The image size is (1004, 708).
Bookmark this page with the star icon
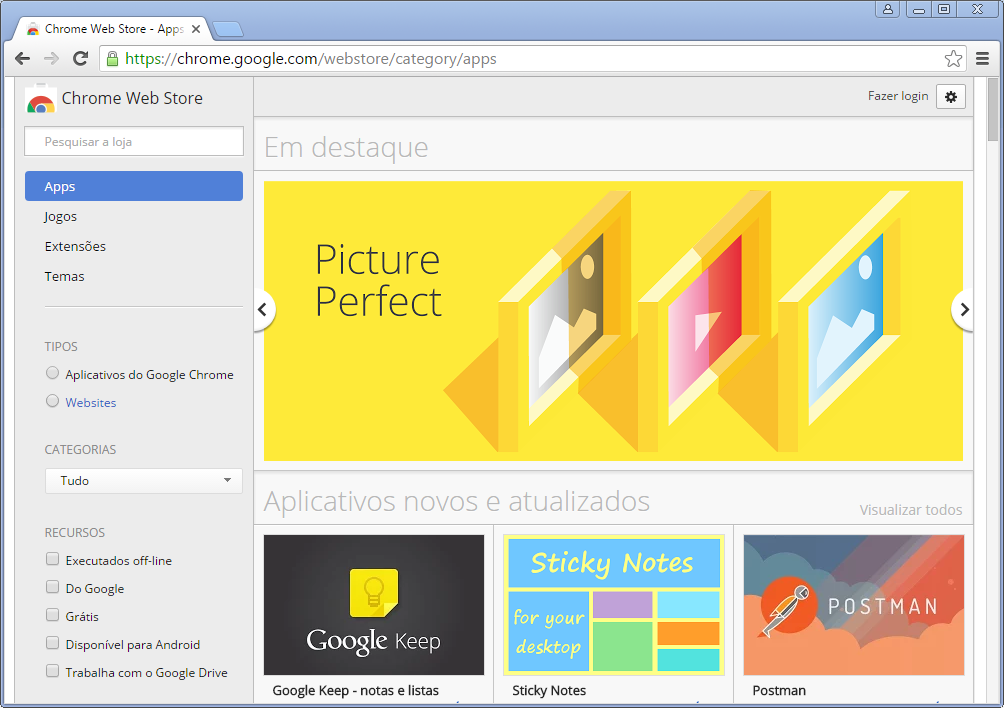(x=953, y=59)
